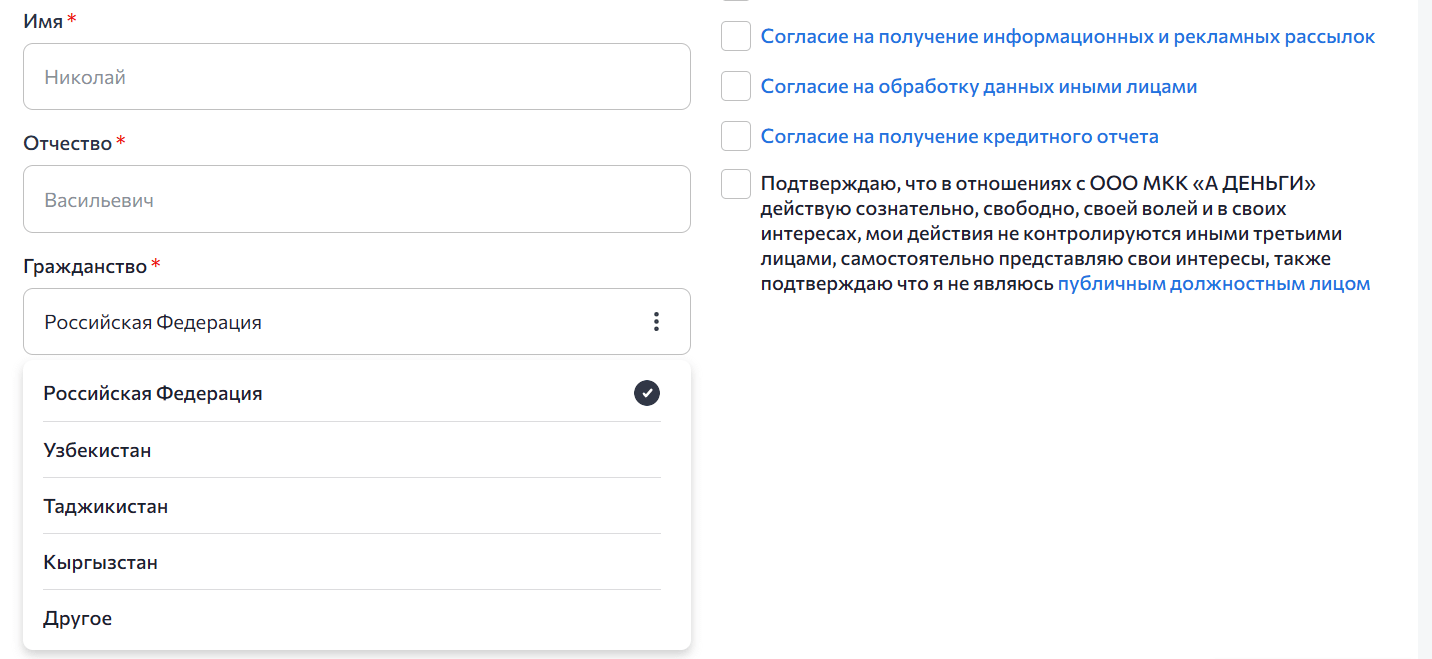Viewport: 1432px width, 659px height.
Task: Pick Другое from the citizenship list
Action: [x=352, y=618]
